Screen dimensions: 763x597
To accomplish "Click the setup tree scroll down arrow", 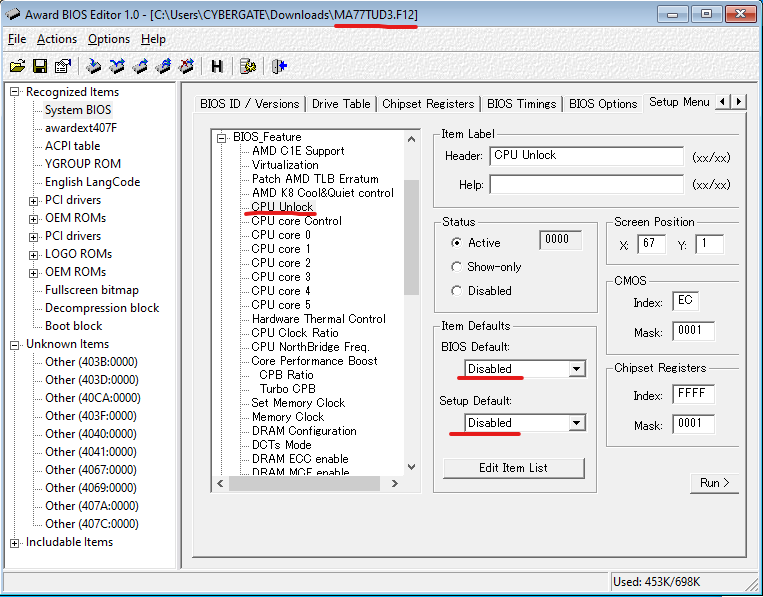I will point(411,467).
